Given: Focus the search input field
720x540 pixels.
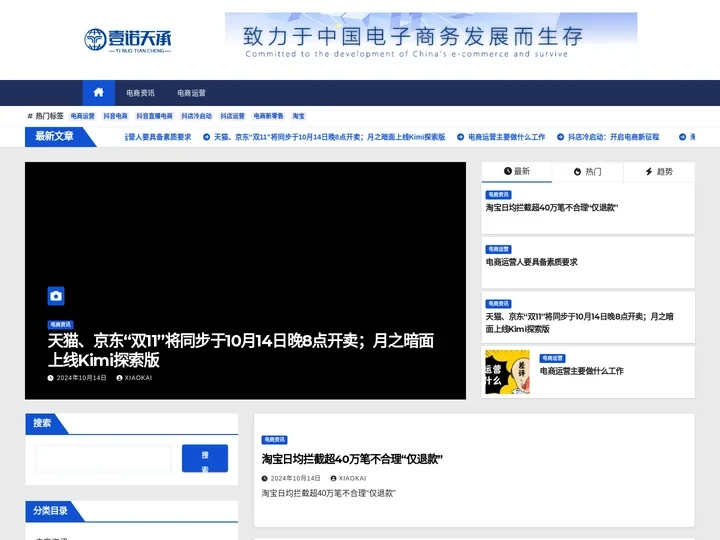Looking at the screenshot, I should click(x=103, y=458).
